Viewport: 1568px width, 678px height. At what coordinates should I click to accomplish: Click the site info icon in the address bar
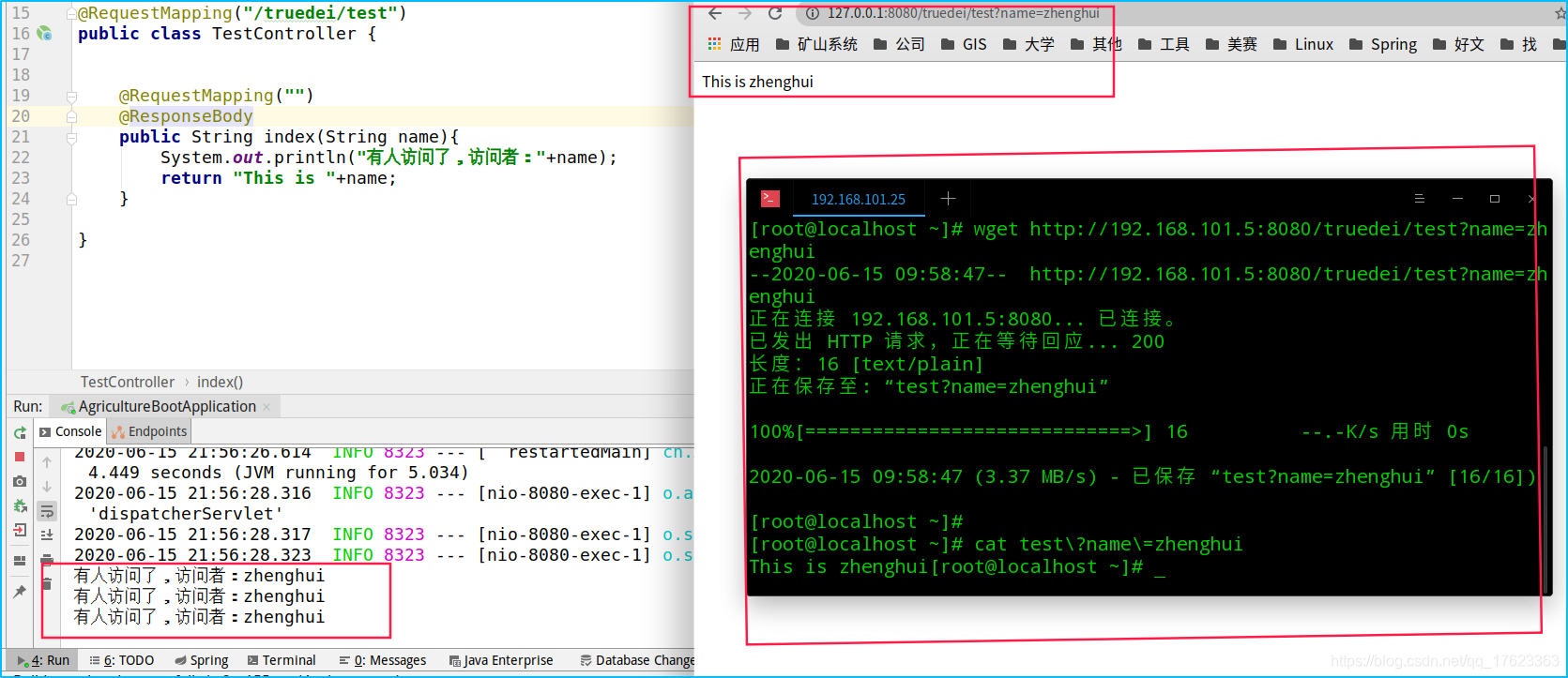tap(813, 13)
